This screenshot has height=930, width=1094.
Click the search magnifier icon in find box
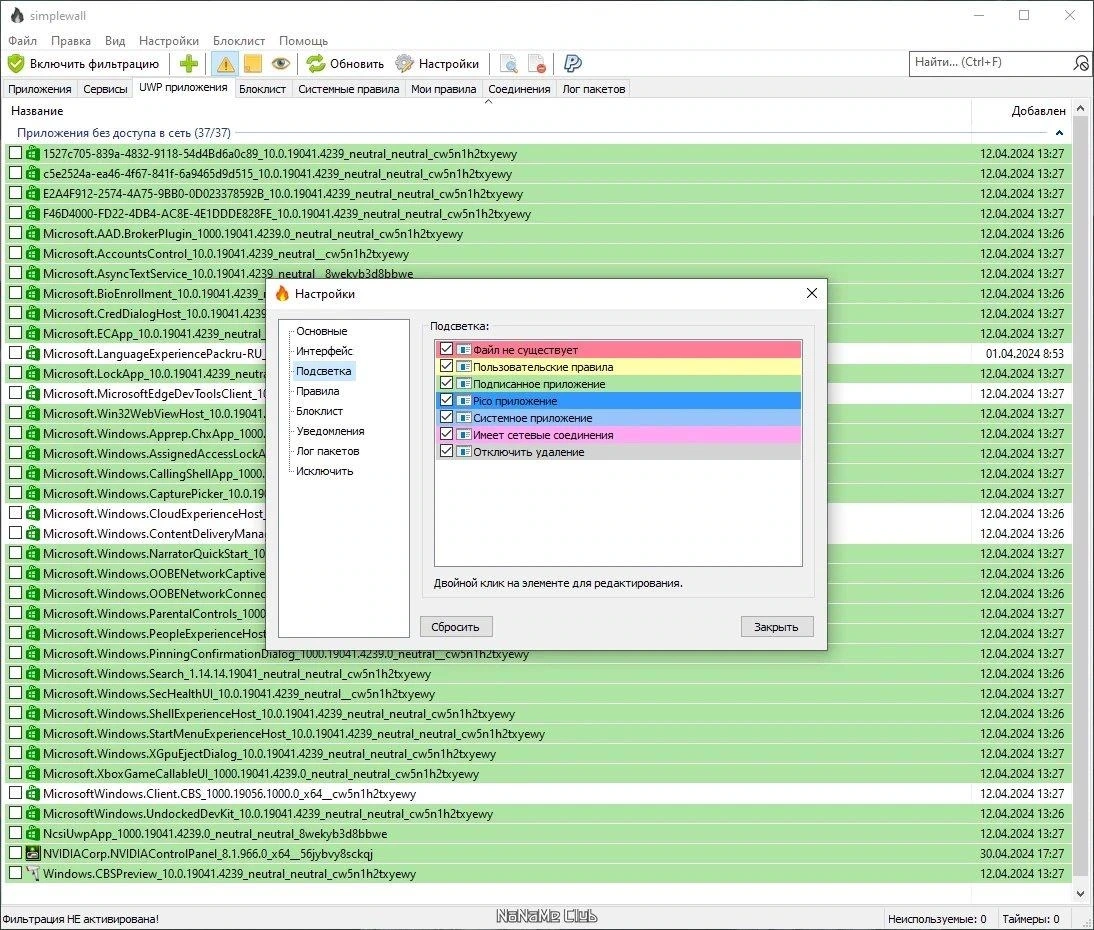click(x=1081, y=63)
